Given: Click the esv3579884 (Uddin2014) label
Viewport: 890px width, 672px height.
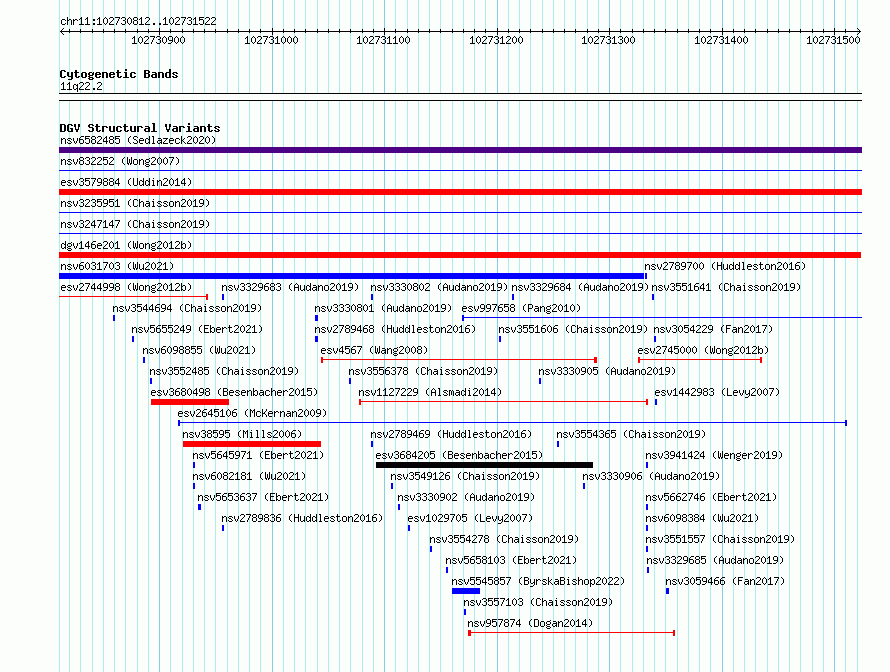Looking at the screenshot, I should [x=126, y=182].
